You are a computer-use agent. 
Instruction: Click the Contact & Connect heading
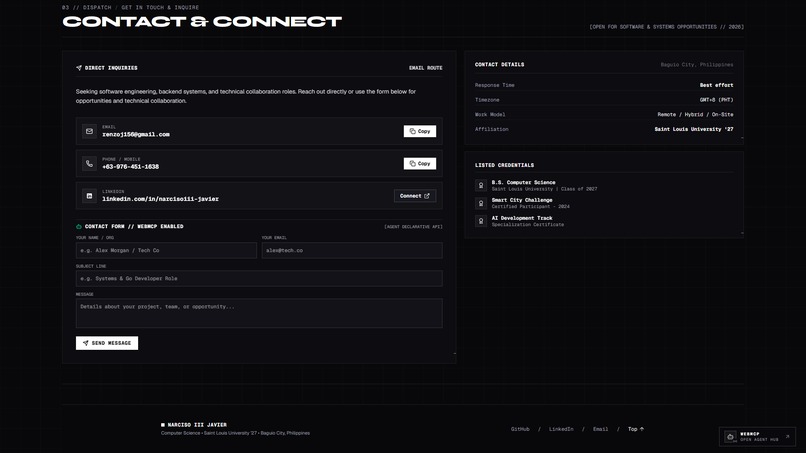click(x=202, y=22)
